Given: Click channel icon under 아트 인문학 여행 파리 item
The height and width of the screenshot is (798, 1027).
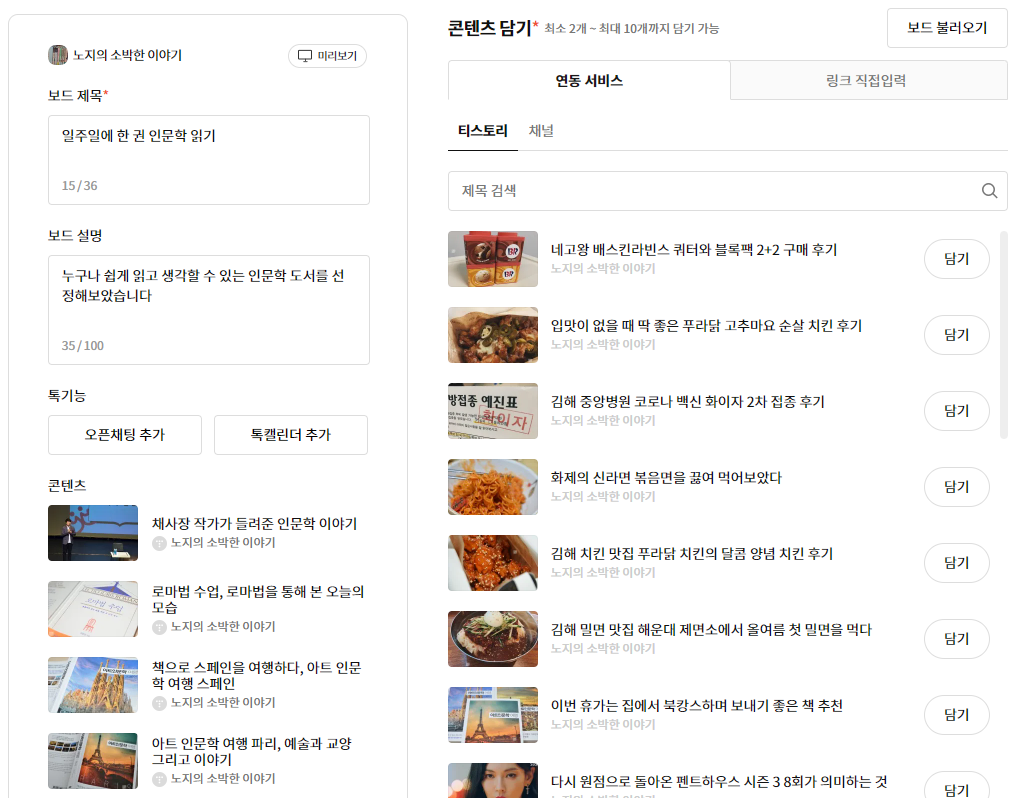Looking at the screenshot, I should pos(159,779).
